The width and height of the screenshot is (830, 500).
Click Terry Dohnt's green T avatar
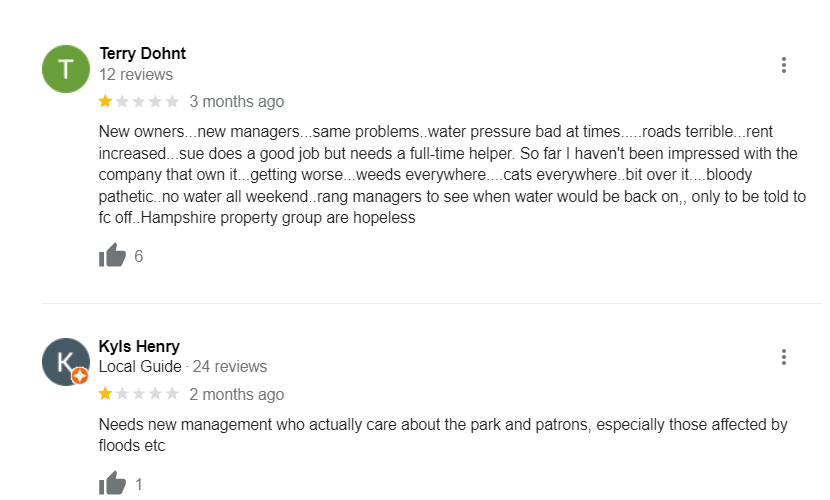pyautogui.click(x=66, y=69)
